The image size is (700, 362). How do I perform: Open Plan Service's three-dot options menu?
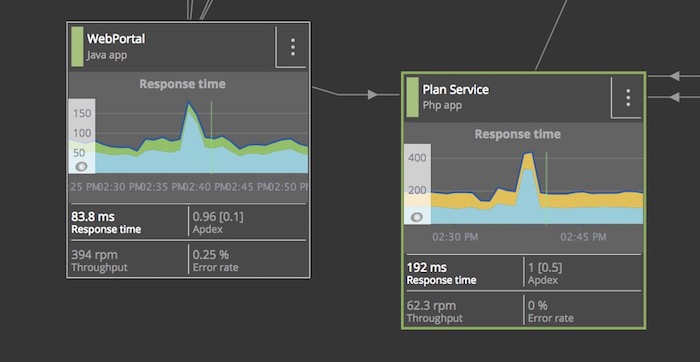click(x=628, y=97)
